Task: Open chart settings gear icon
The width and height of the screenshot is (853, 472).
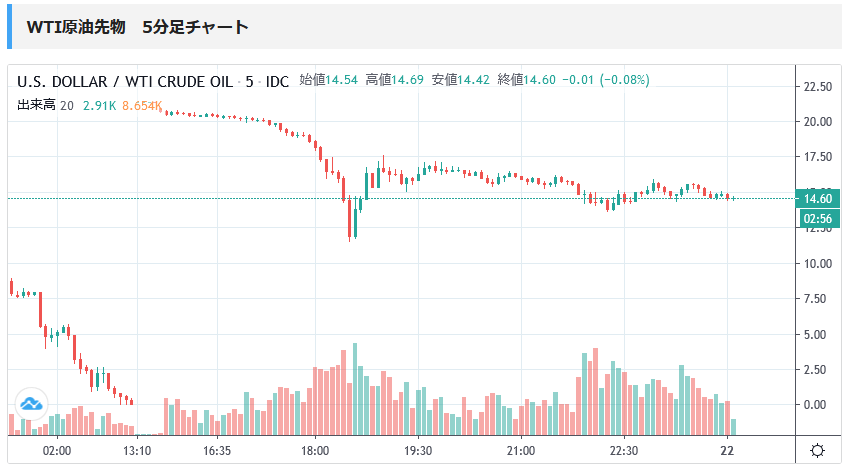Action: 817,451
